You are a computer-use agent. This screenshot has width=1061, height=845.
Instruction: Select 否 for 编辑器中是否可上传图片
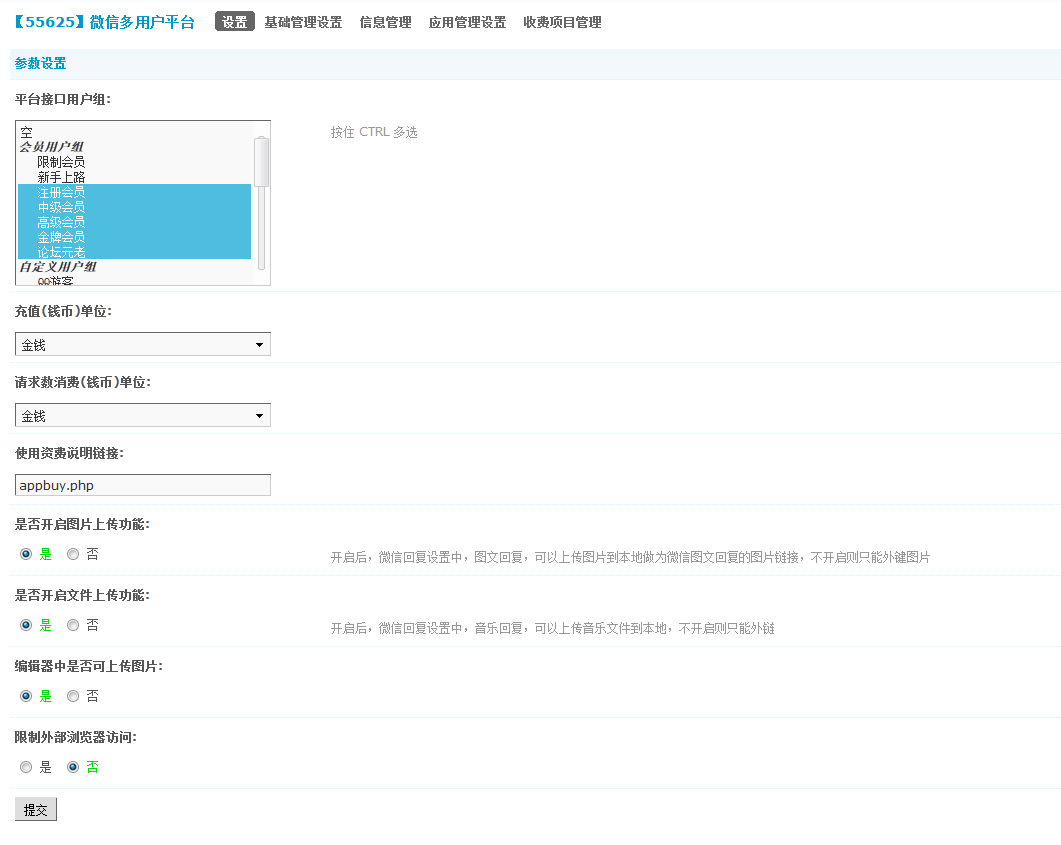coord(73,696)
